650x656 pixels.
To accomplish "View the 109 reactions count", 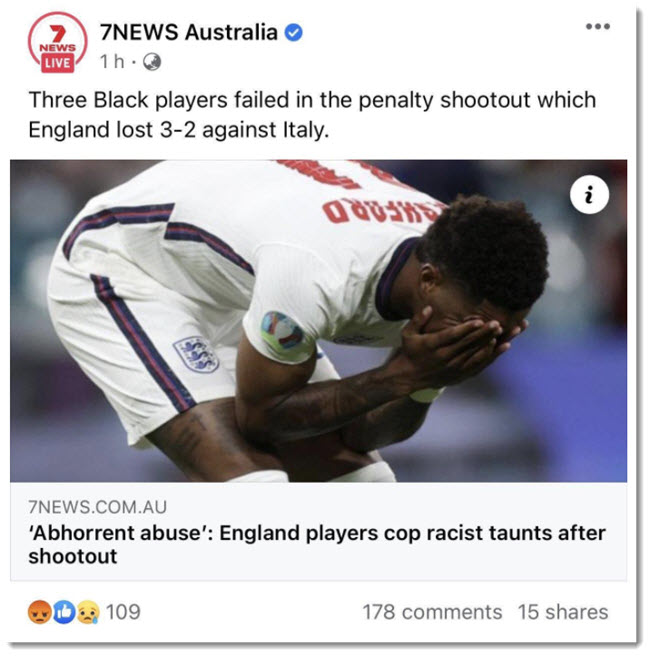I will pyautogui.click(x=123, y=612).
